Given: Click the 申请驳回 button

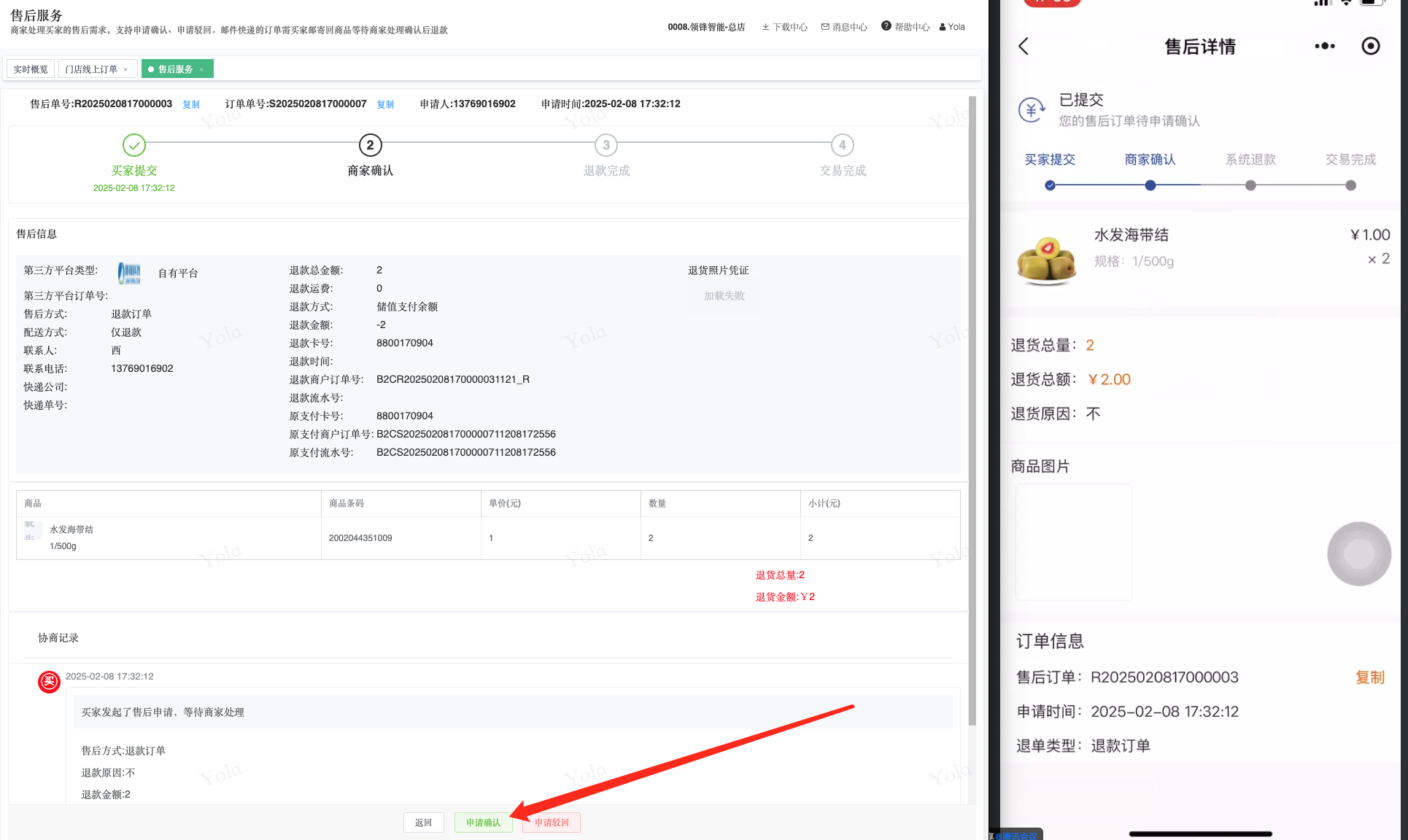Looking at the screenshot, I should [552, 822].
